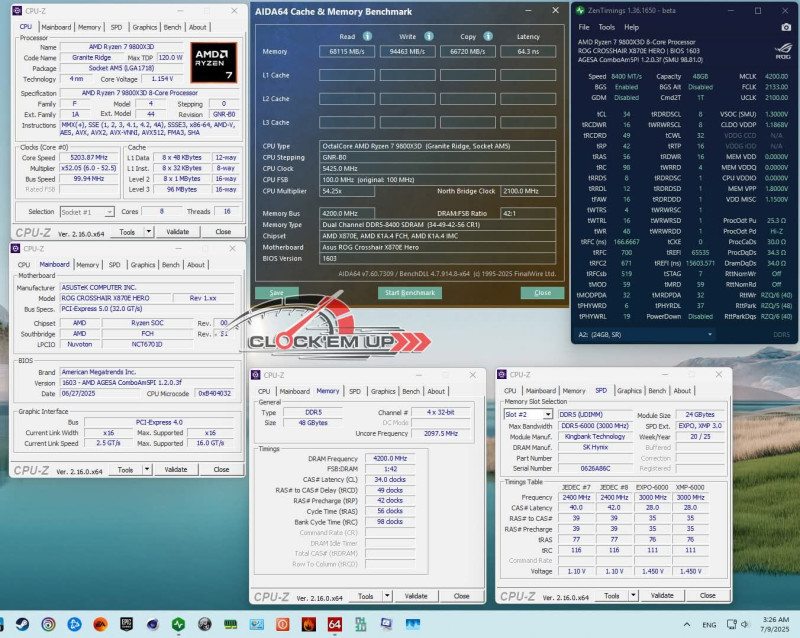This screenshot has width=800, height=638.
Task: Open the About tab in the CPU-Z SPD window
Action: tap(682, 390)
